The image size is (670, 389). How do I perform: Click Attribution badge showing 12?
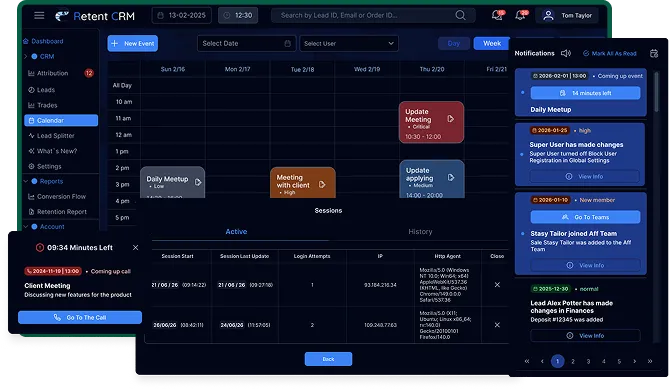[89, 73]
